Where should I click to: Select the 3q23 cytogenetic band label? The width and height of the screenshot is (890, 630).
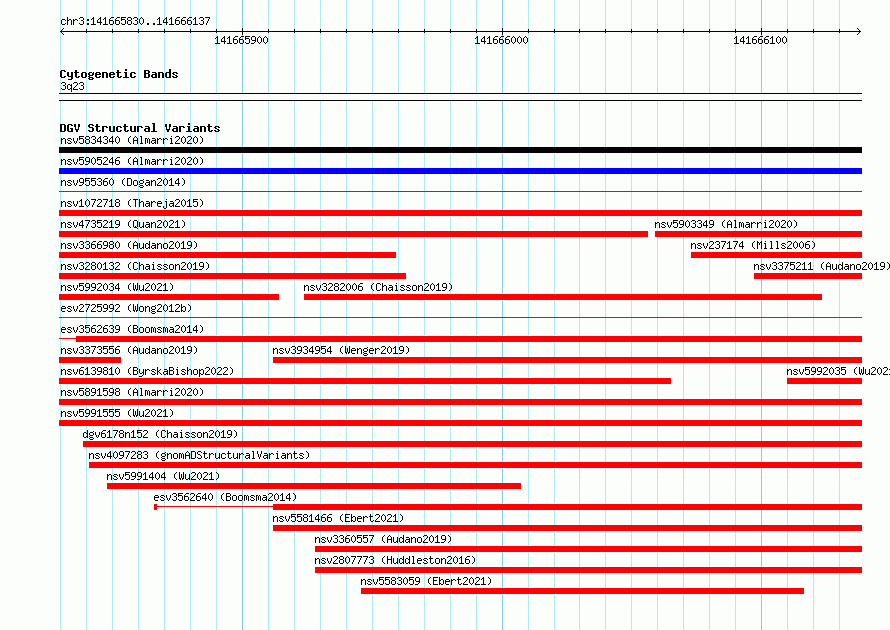point(72,86)
